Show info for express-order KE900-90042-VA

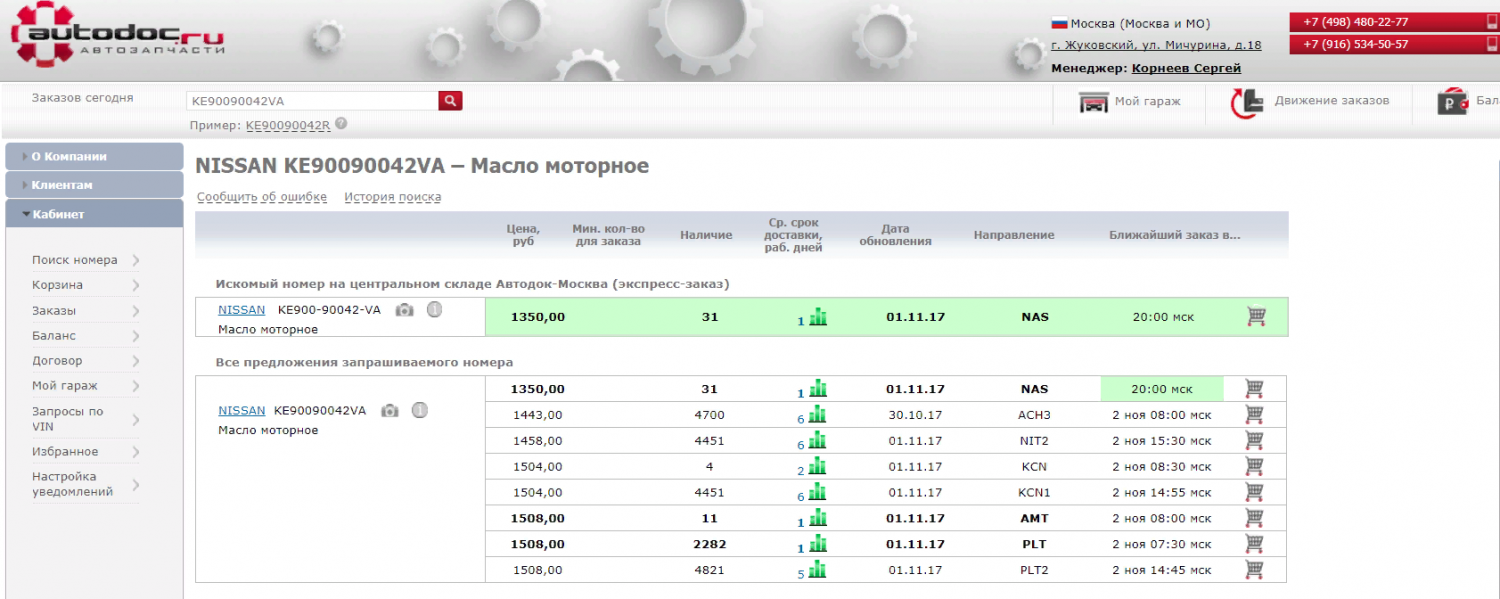pyautogui.click(x=434, y=310)
